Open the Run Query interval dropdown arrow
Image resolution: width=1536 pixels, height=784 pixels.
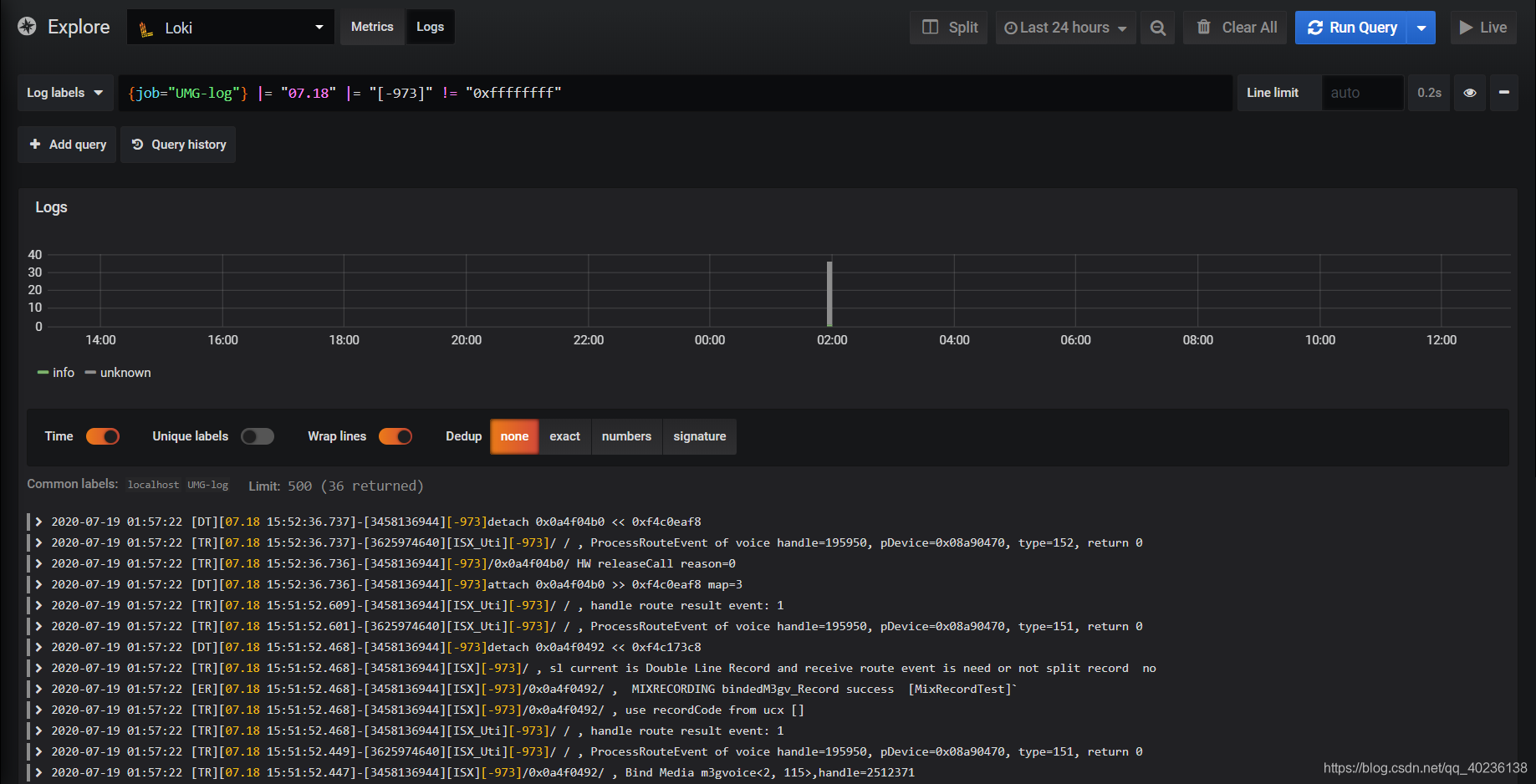1421,28
